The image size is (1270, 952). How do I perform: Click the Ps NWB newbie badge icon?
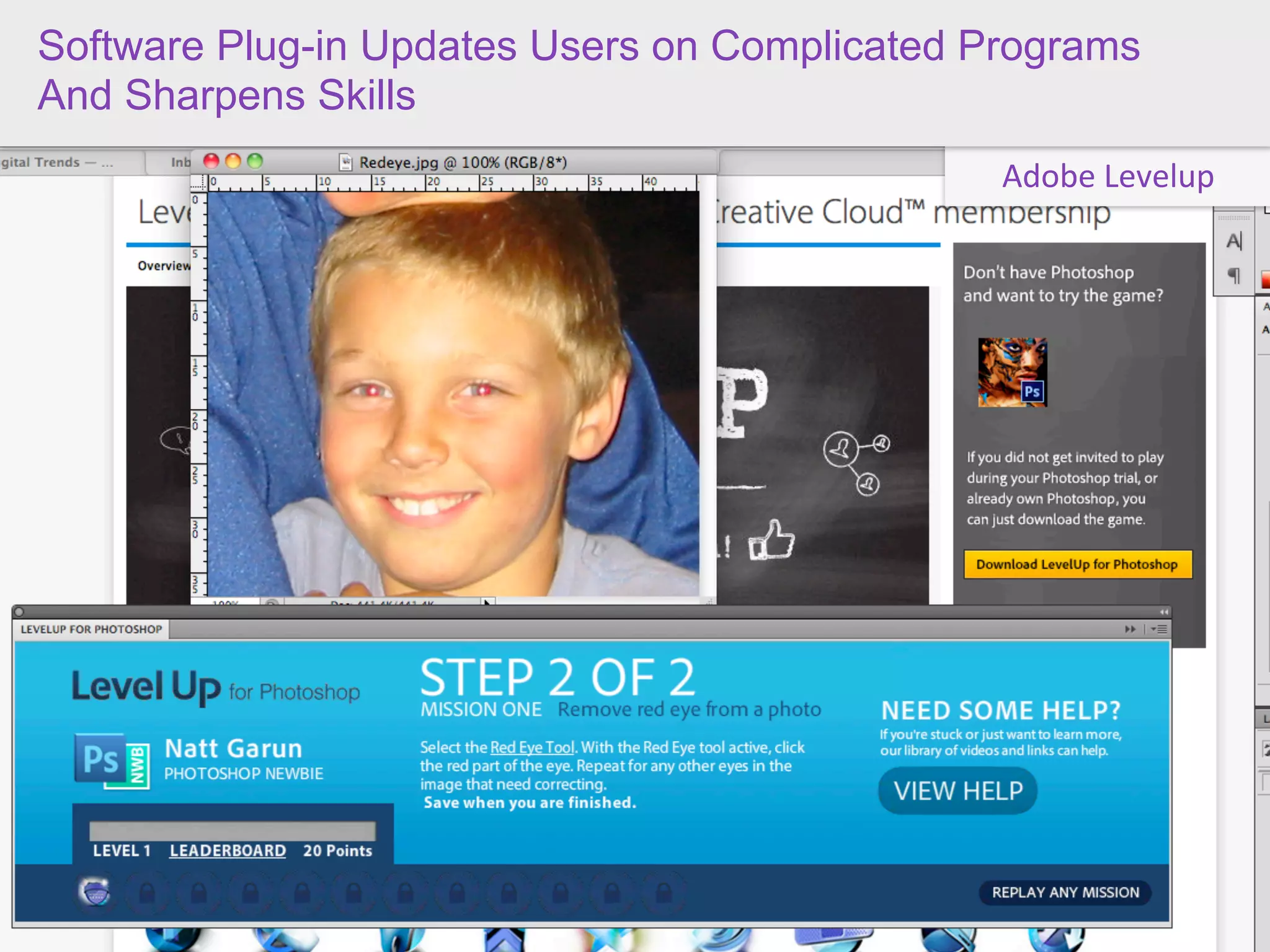[112, 761]
